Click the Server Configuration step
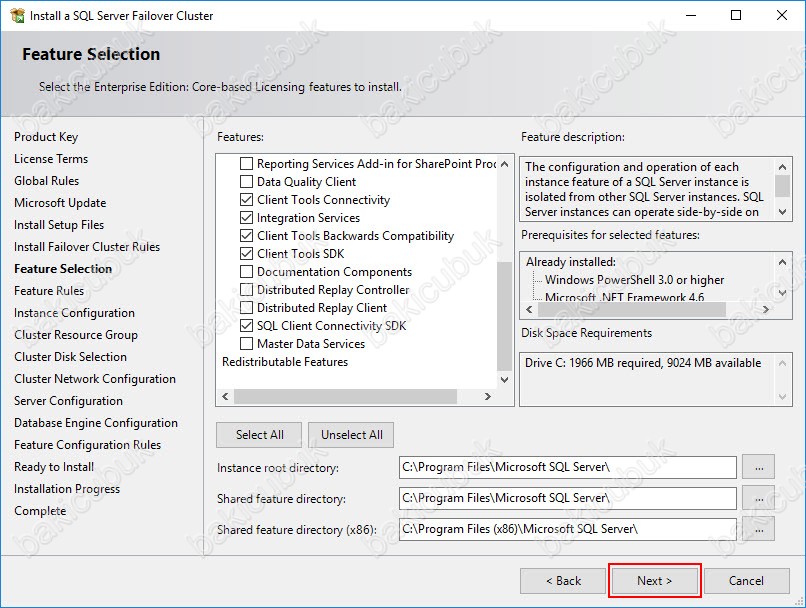The image size is (806, 608). click(x=68, y=401)
